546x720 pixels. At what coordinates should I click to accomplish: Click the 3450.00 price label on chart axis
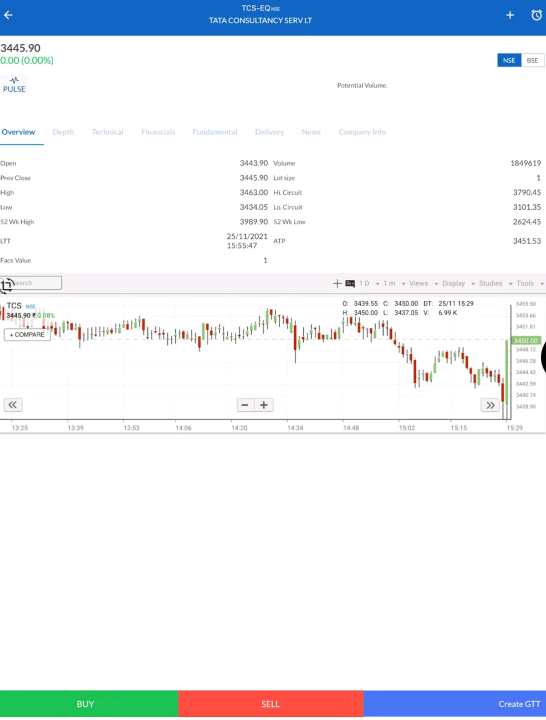coord(526,340)
